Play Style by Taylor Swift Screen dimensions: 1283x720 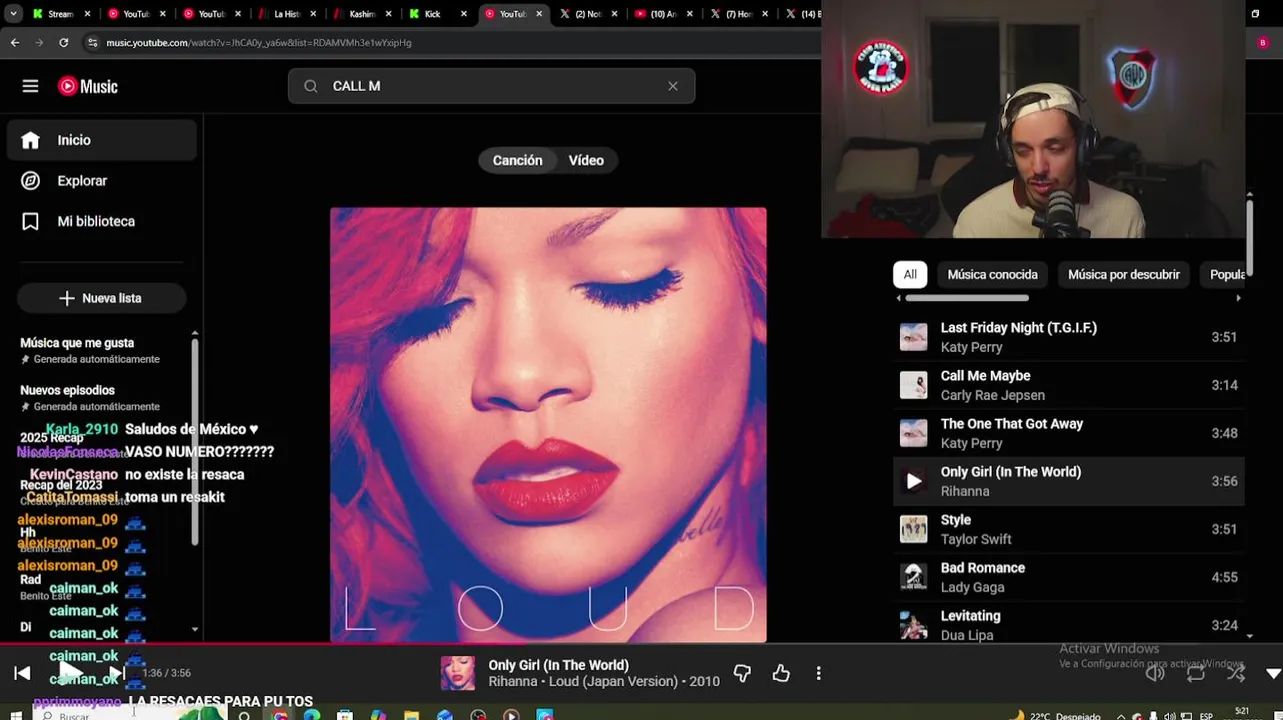point(1068,529)
